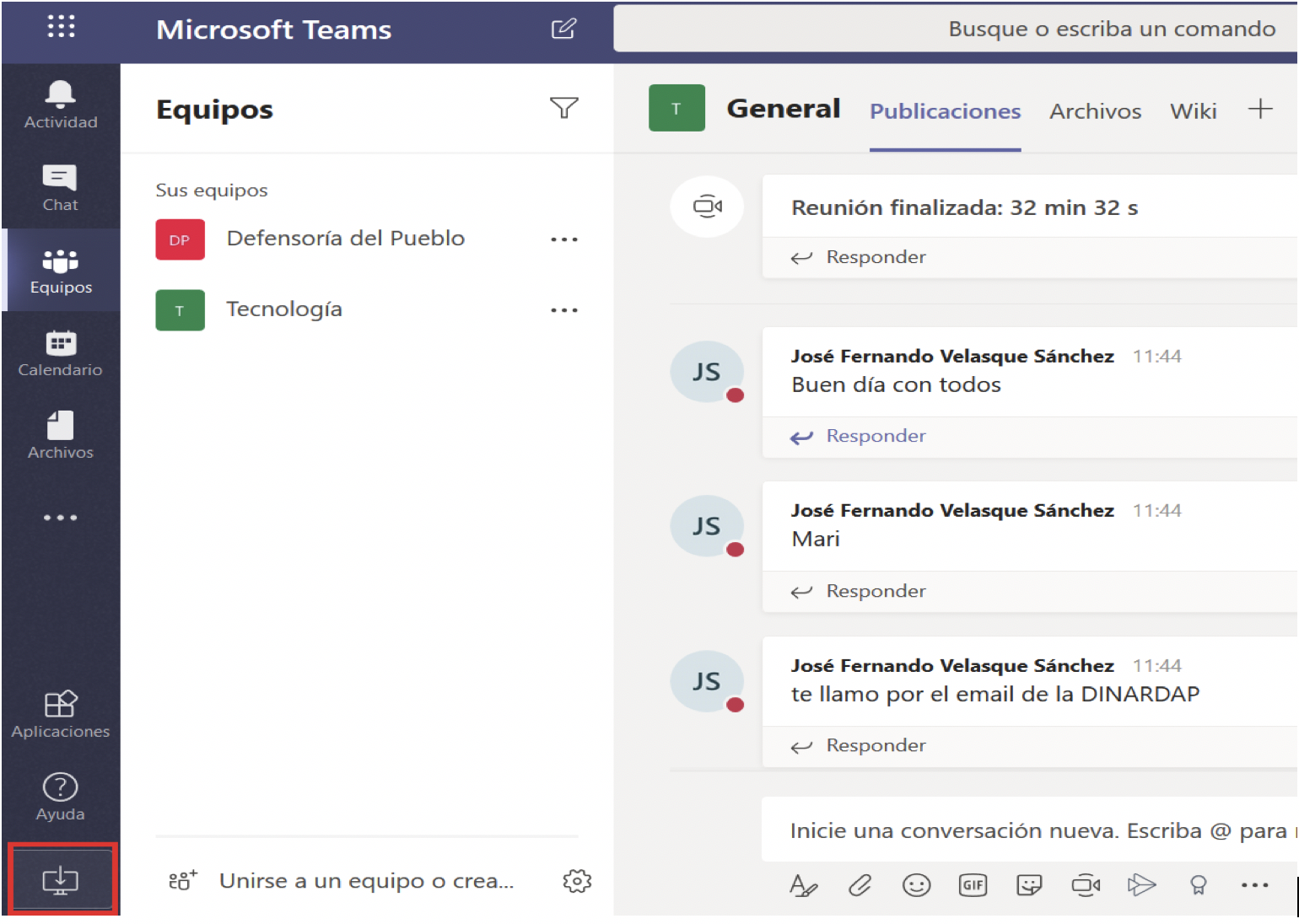Open the Actividad bell in sidebar
The height and width of the screenshot is (924, 1299).
tap(61, 105)
